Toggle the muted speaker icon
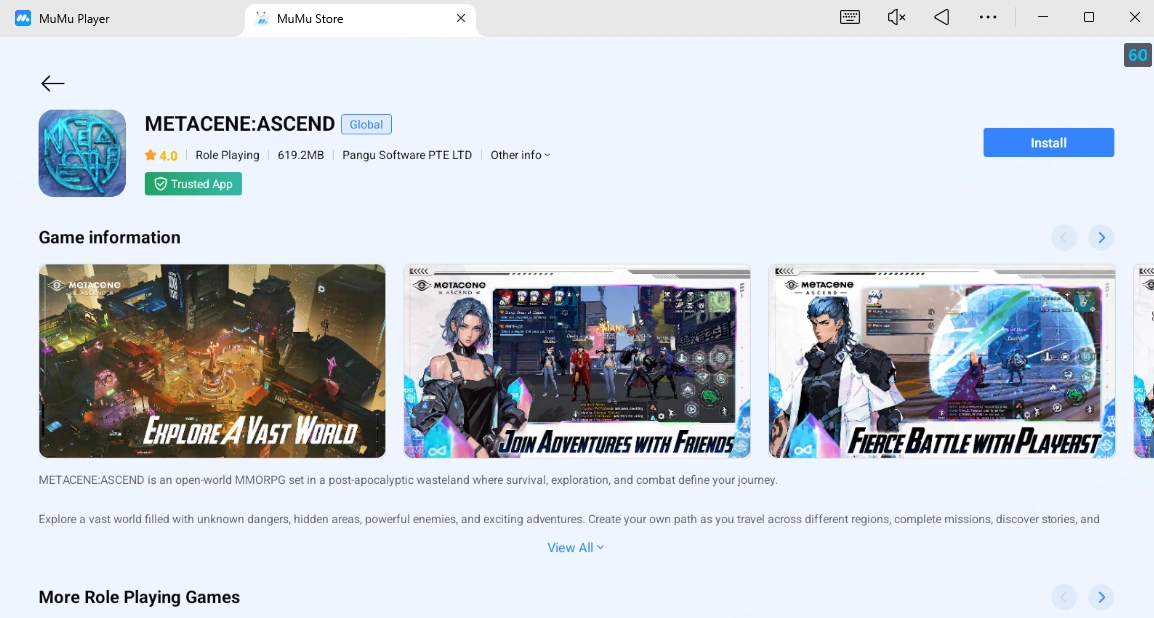The height and width of the screenshot is (618, 1154). coord(896,18)
